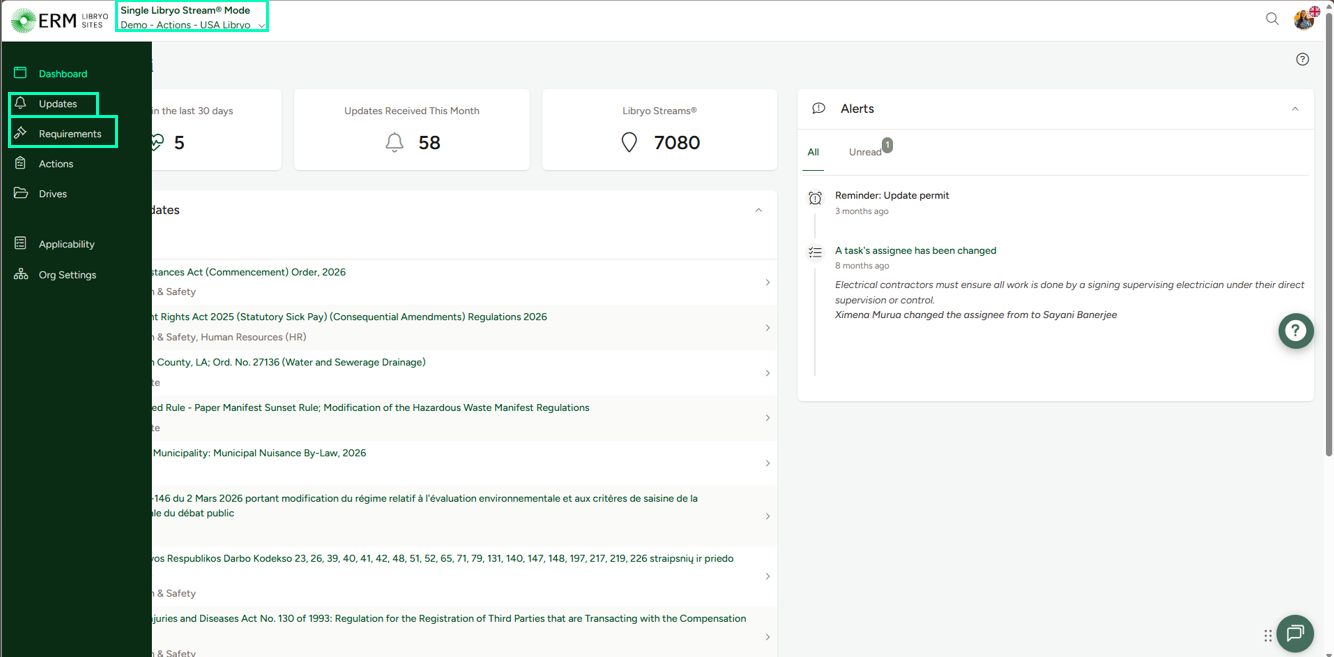Open the floating green help button
The height and width of the screenshot is (657, 1334).
[1295, 331]
